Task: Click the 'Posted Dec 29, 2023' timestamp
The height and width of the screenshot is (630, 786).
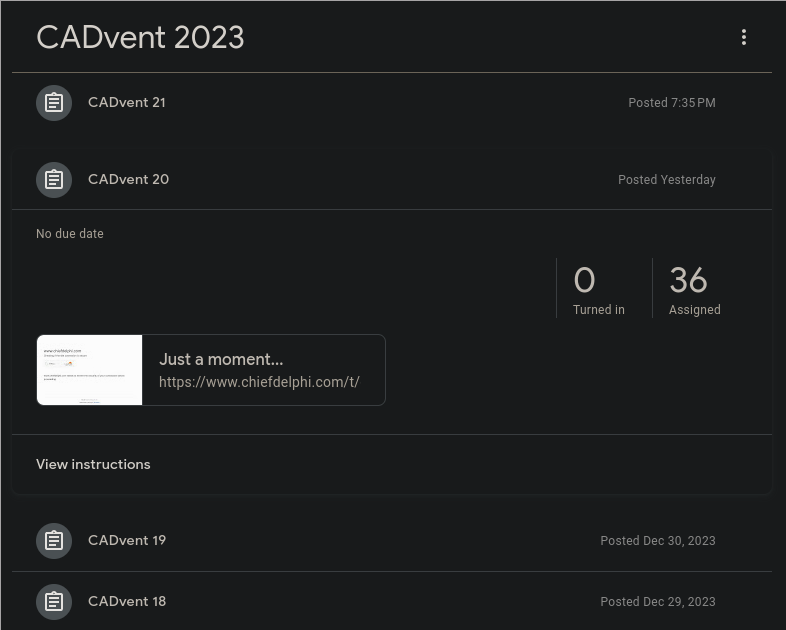Action: [658, 601]
